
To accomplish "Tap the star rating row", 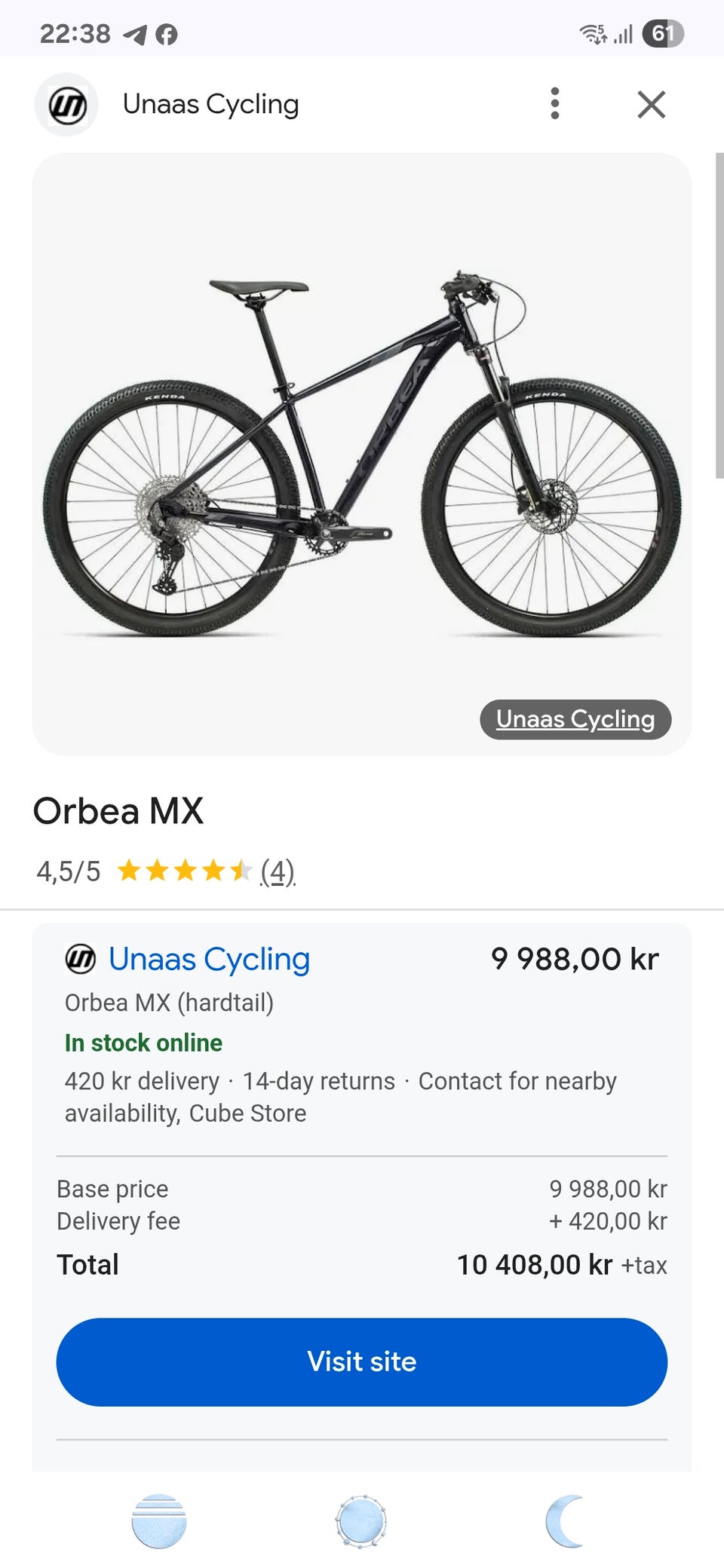I will click(184, 871).
